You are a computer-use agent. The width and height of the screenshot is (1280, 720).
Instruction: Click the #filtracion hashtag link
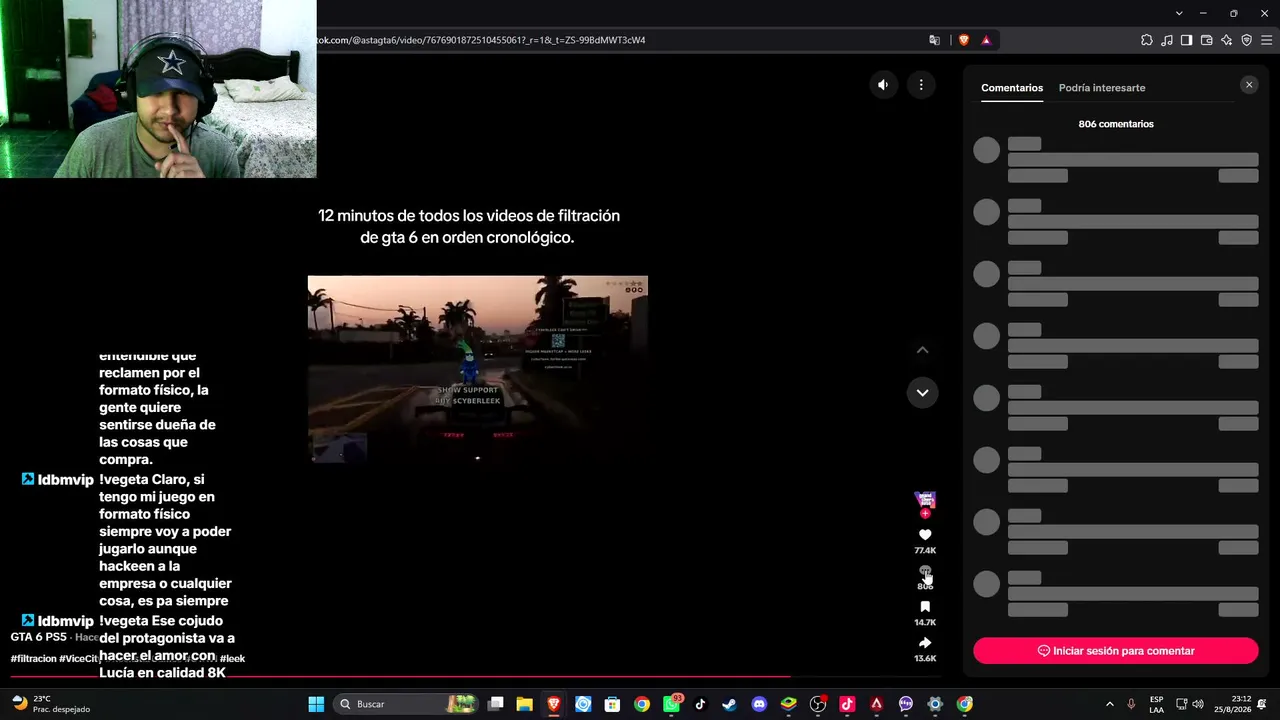(x=34, y=659)
